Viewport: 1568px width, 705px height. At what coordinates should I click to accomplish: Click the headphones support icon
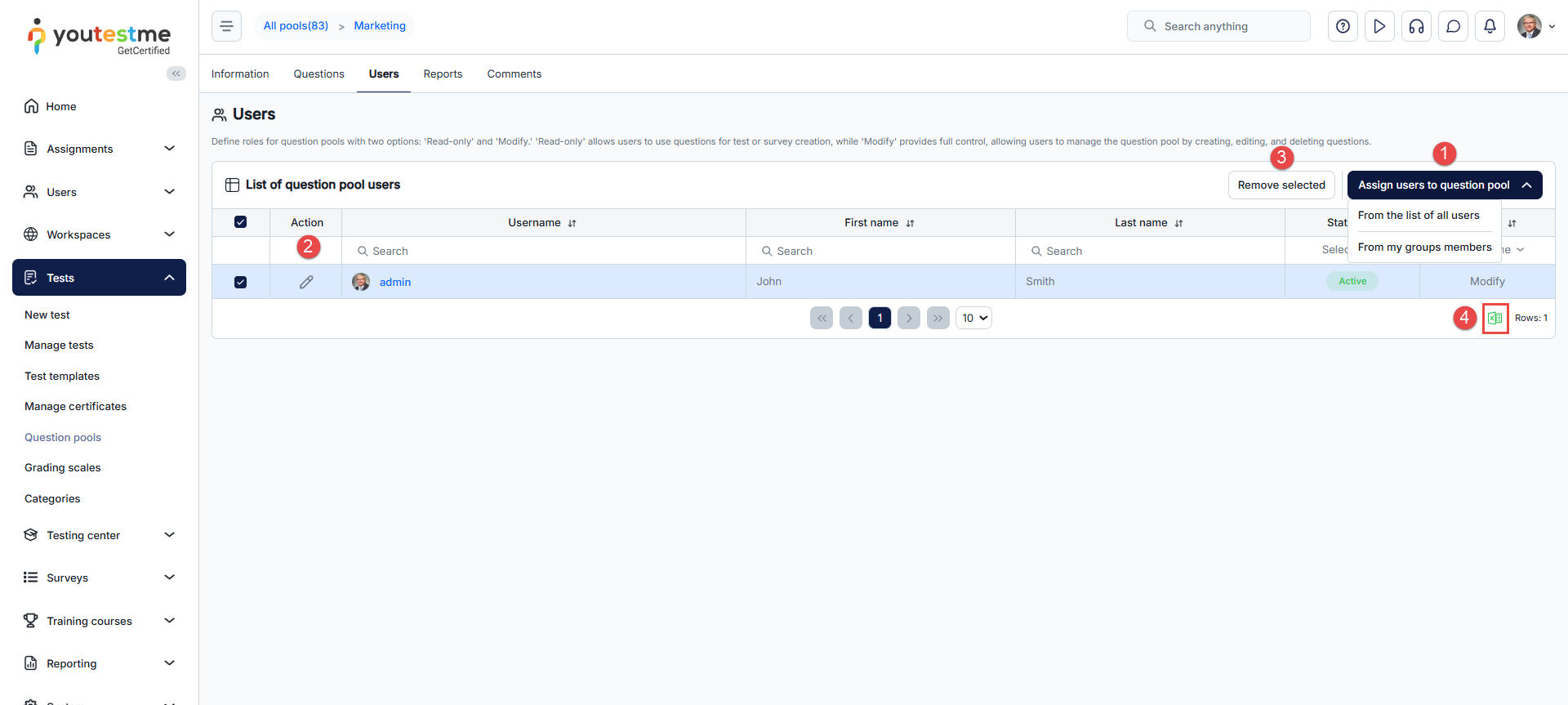pos(1416,26)
